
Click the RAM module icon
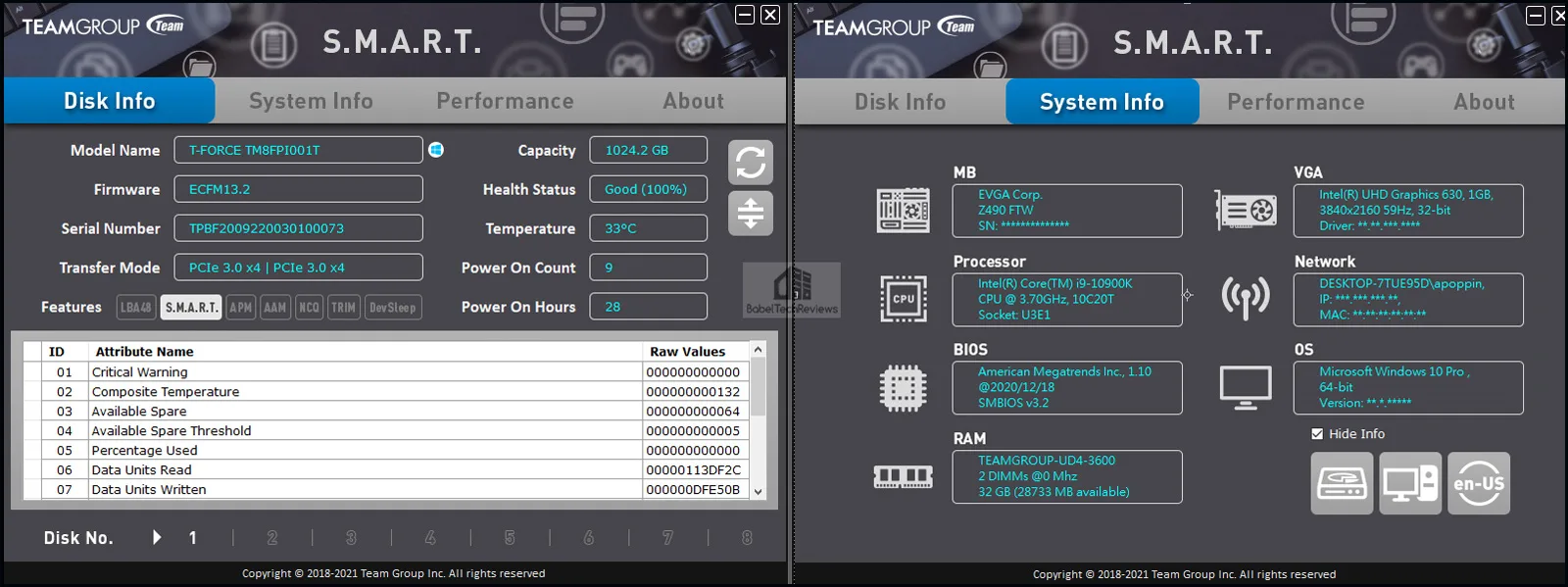pyautogui.click(x=903, y=477)
